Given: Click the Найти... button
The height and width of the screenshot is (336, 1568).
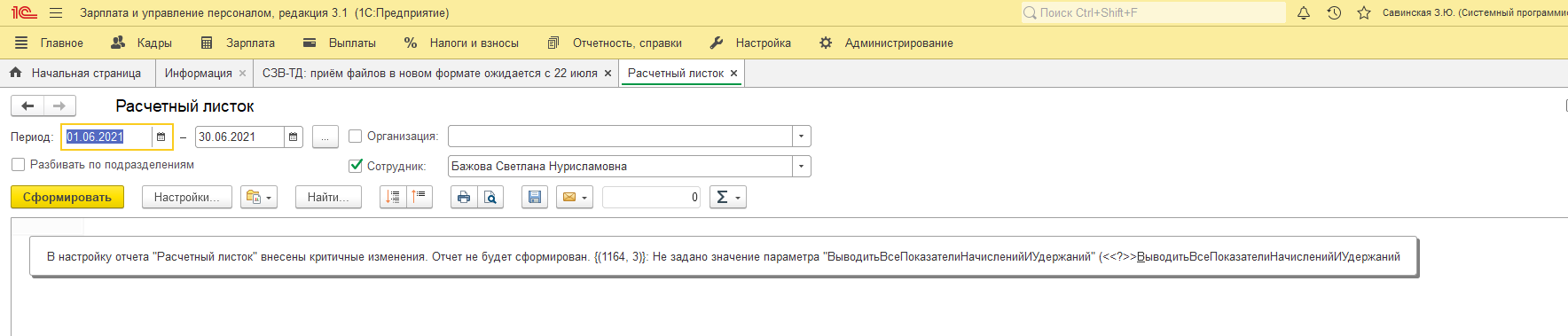Looking at the screenshot, I should click(328, 197).
